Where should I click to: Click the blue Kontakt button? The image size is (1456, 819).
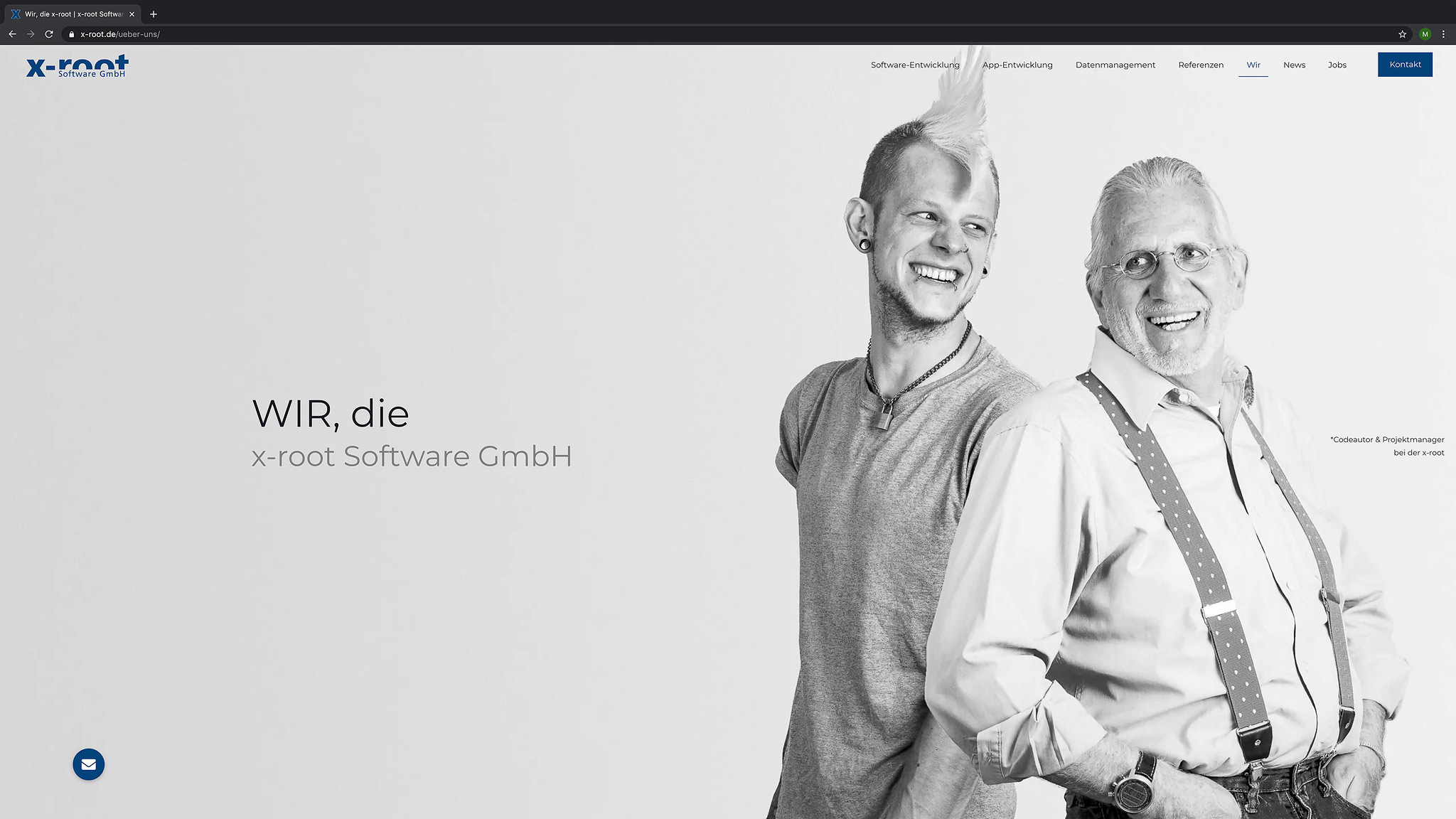click(x=1405, y=65)
